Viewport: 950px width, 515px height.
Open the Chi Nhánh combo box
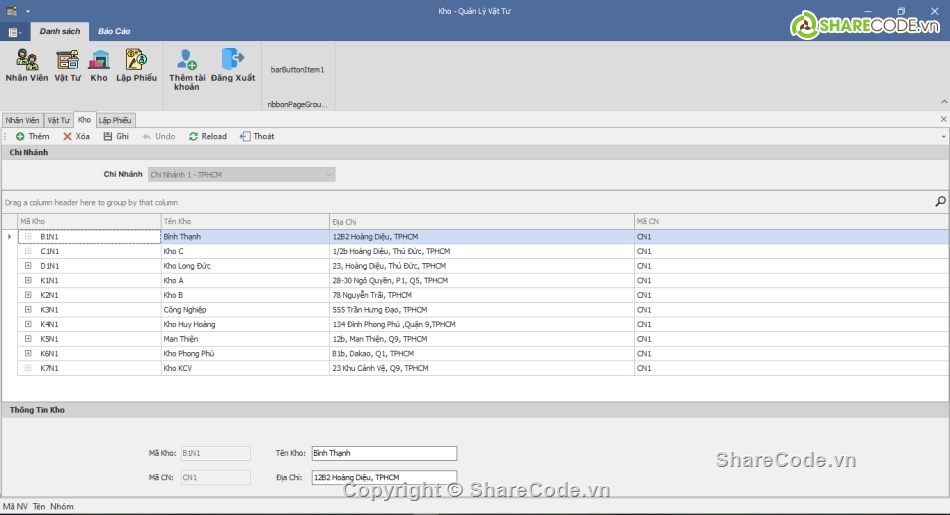(241, 174)
